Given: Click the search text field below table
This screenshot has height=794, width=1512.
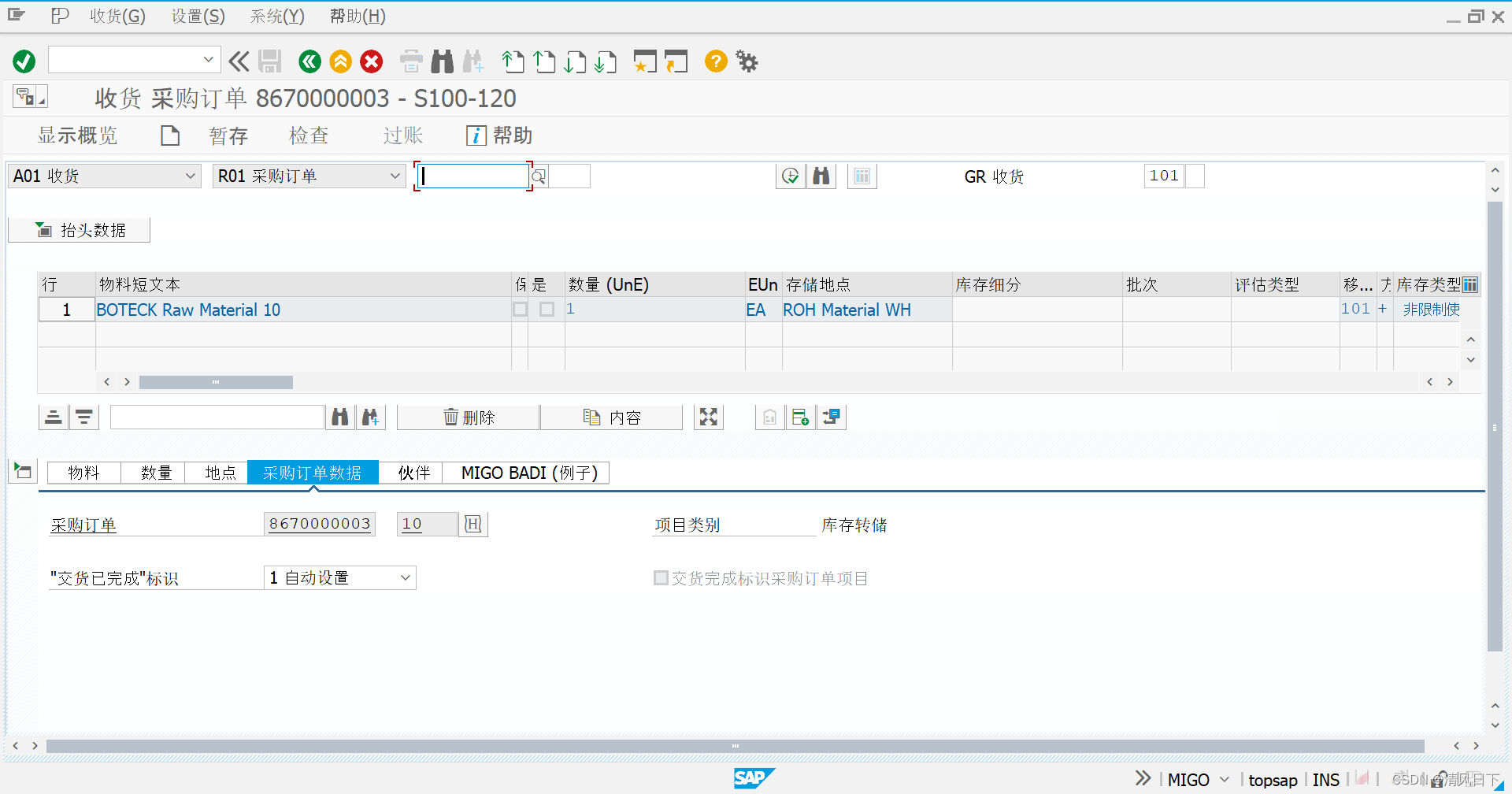Looking at the screenshot, I should [x=217, y=417].
